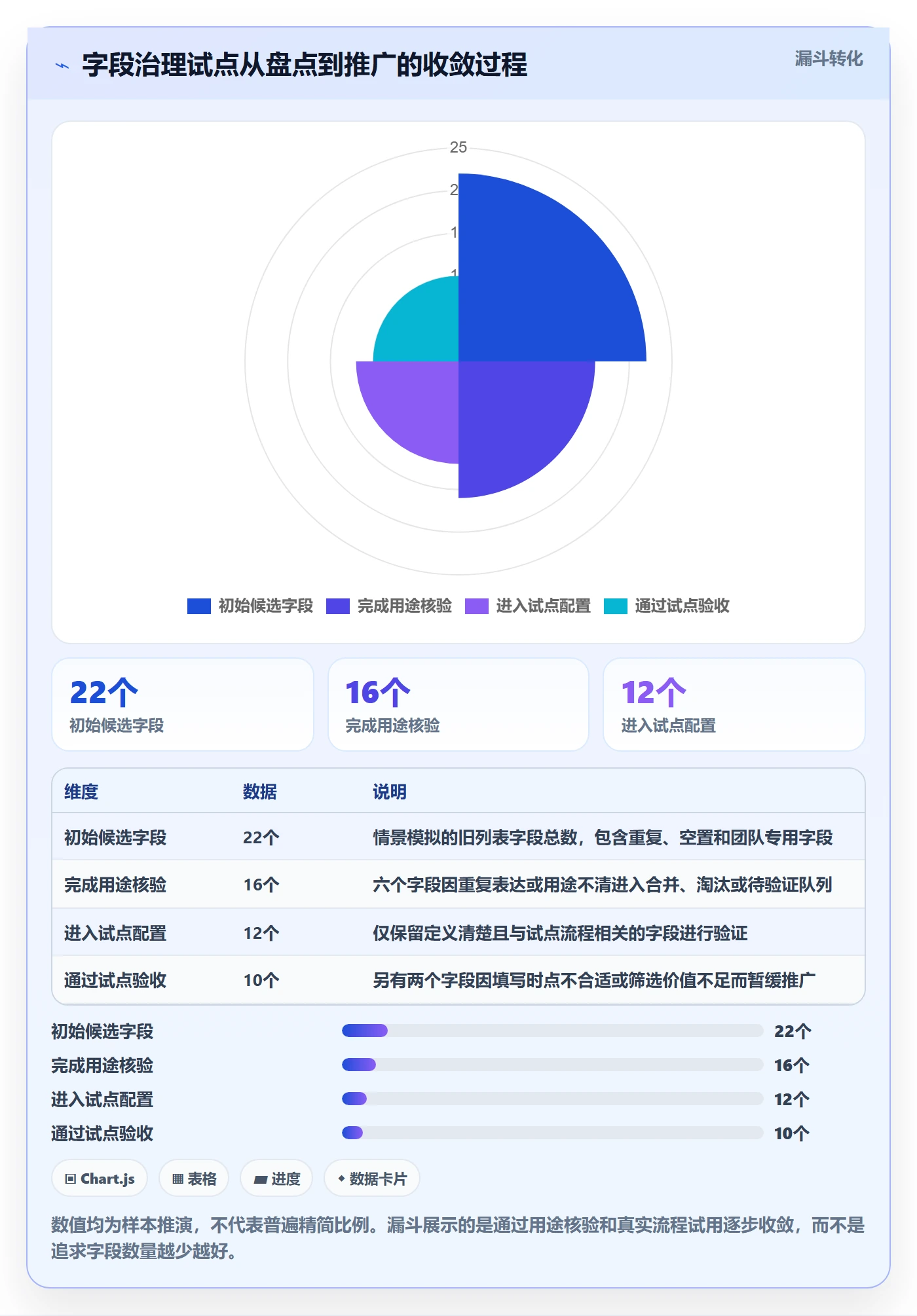Click the description starting with 另有两个字段
The width and height of the screenshot is (917, 1316).
(x=594, y=980)
